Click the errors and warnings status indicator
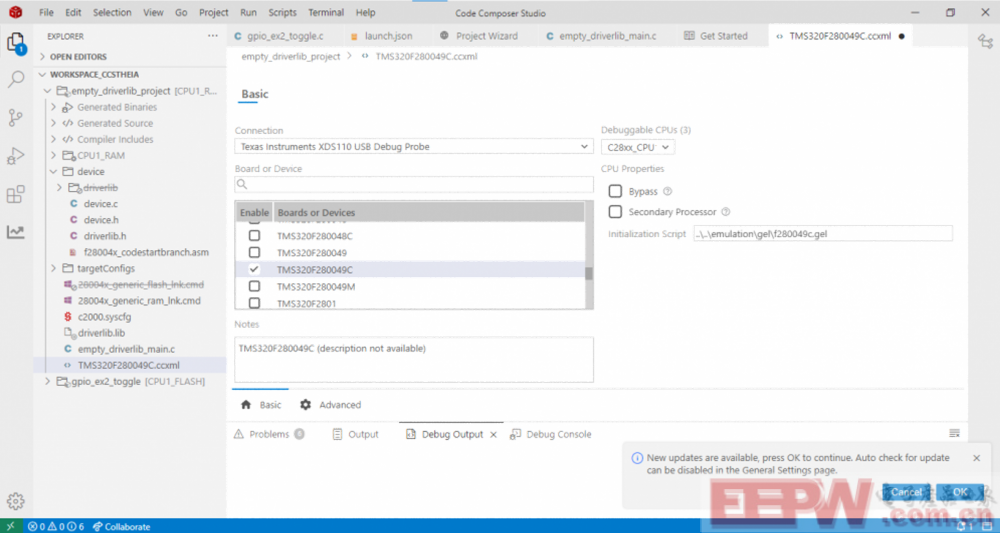The width and height of the screenshot is (1000, 533). (x=55, y=527)
